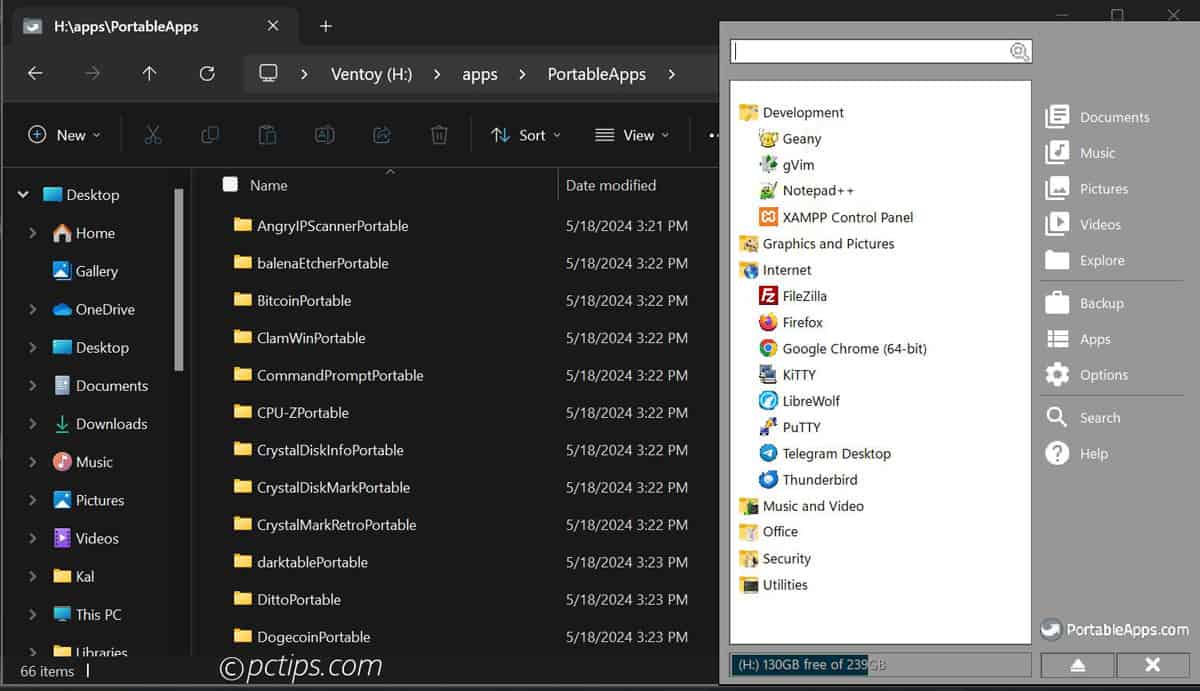
Task: Open the PortableApps.com link
Action: pyautogui.click(x=1115, y=630)
